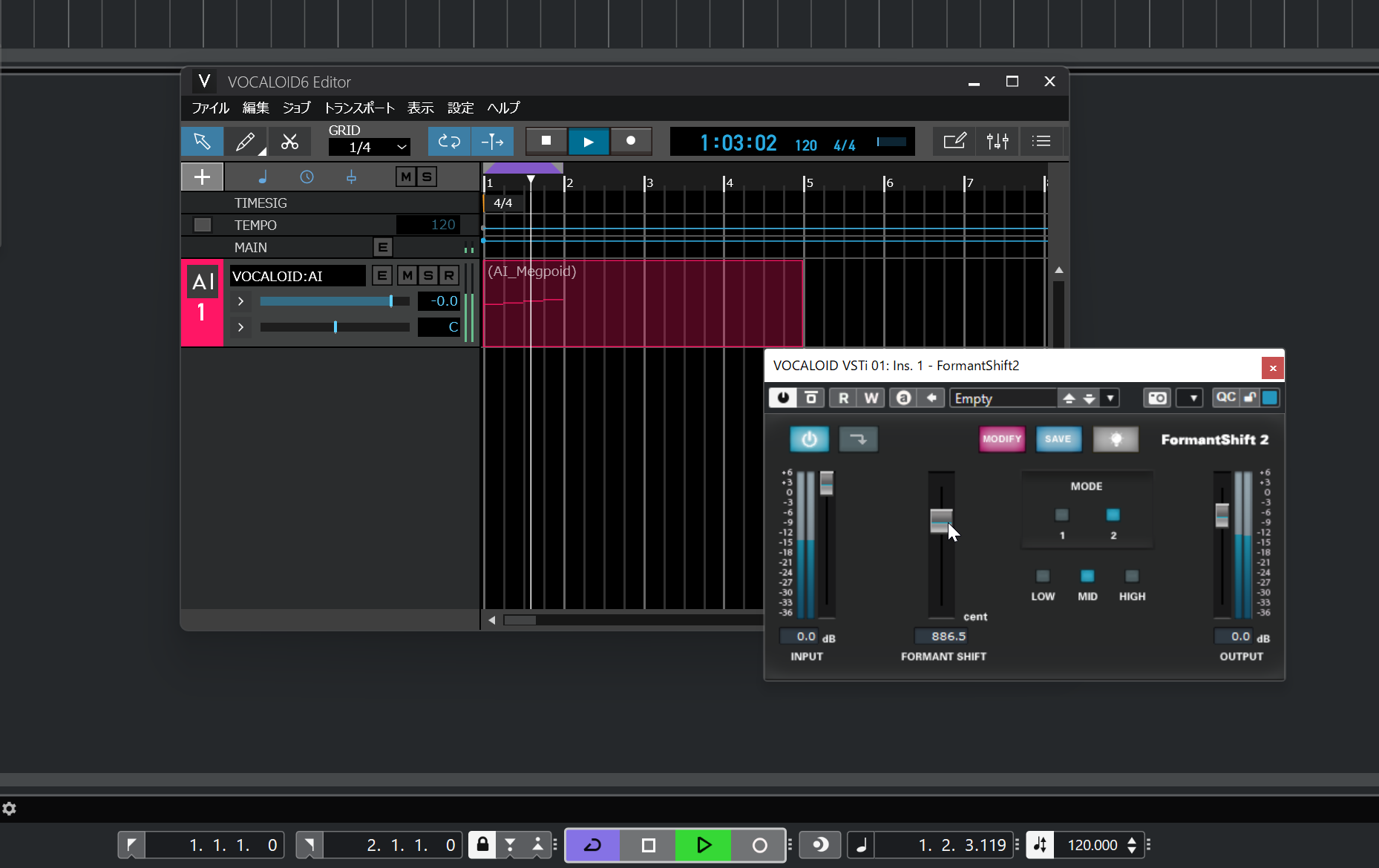
Task: Click measure 5 on the ruler
Action: 809,183
